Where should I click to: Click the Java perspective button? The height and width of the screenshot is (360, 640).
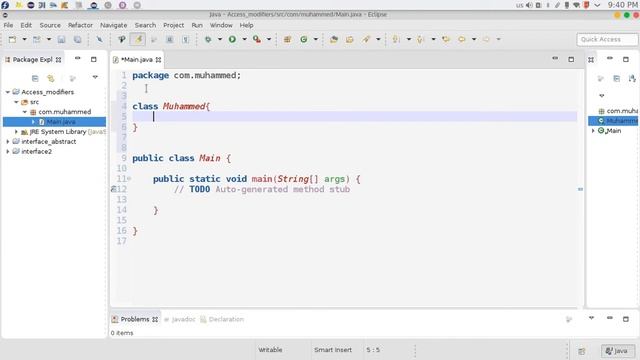tap(617, 351)
